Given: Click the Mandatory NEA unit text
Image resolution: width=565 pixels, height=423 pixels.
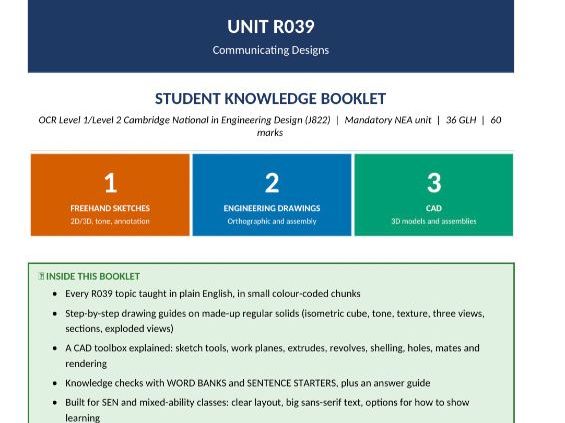Looking at the screenshot, I should click(387, 120).
